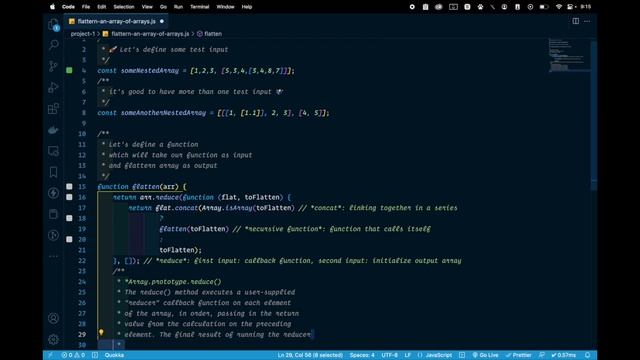
Task: Open the Edit menu
Action: pos(102,7)
